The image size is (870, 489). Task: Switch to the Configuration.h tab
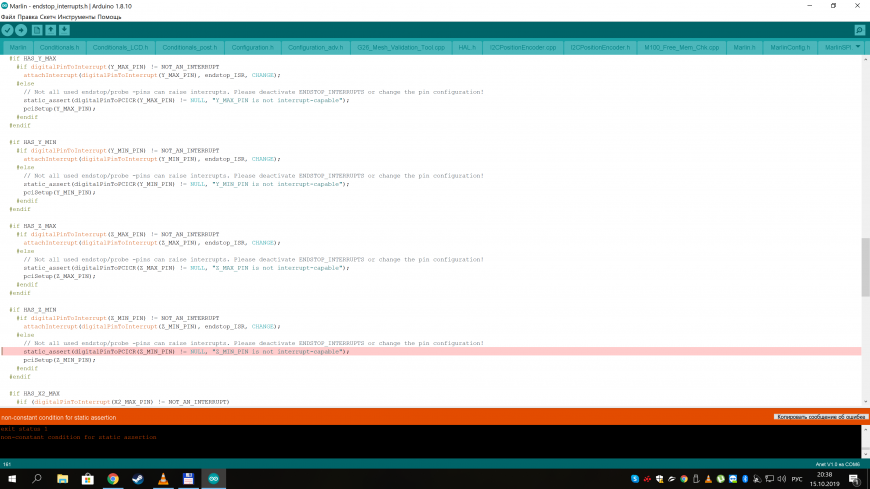(252, 48)
